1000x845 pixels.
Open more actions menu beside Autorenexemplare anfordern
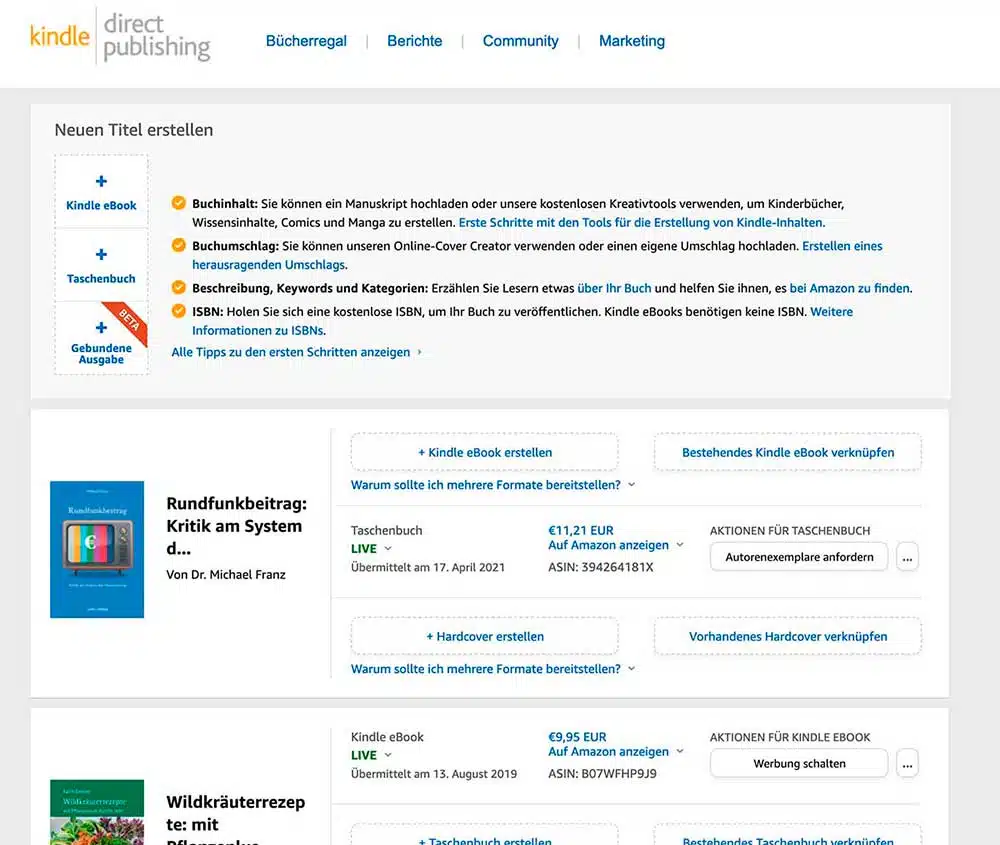[907, 557]
